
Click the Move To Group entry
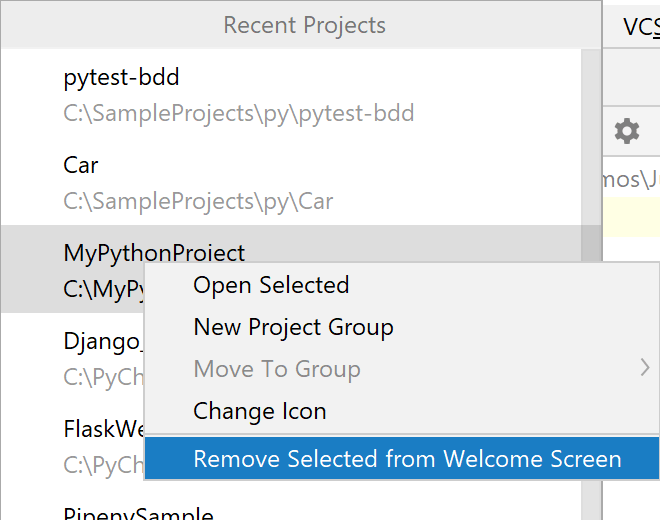(x=277, y=369)
